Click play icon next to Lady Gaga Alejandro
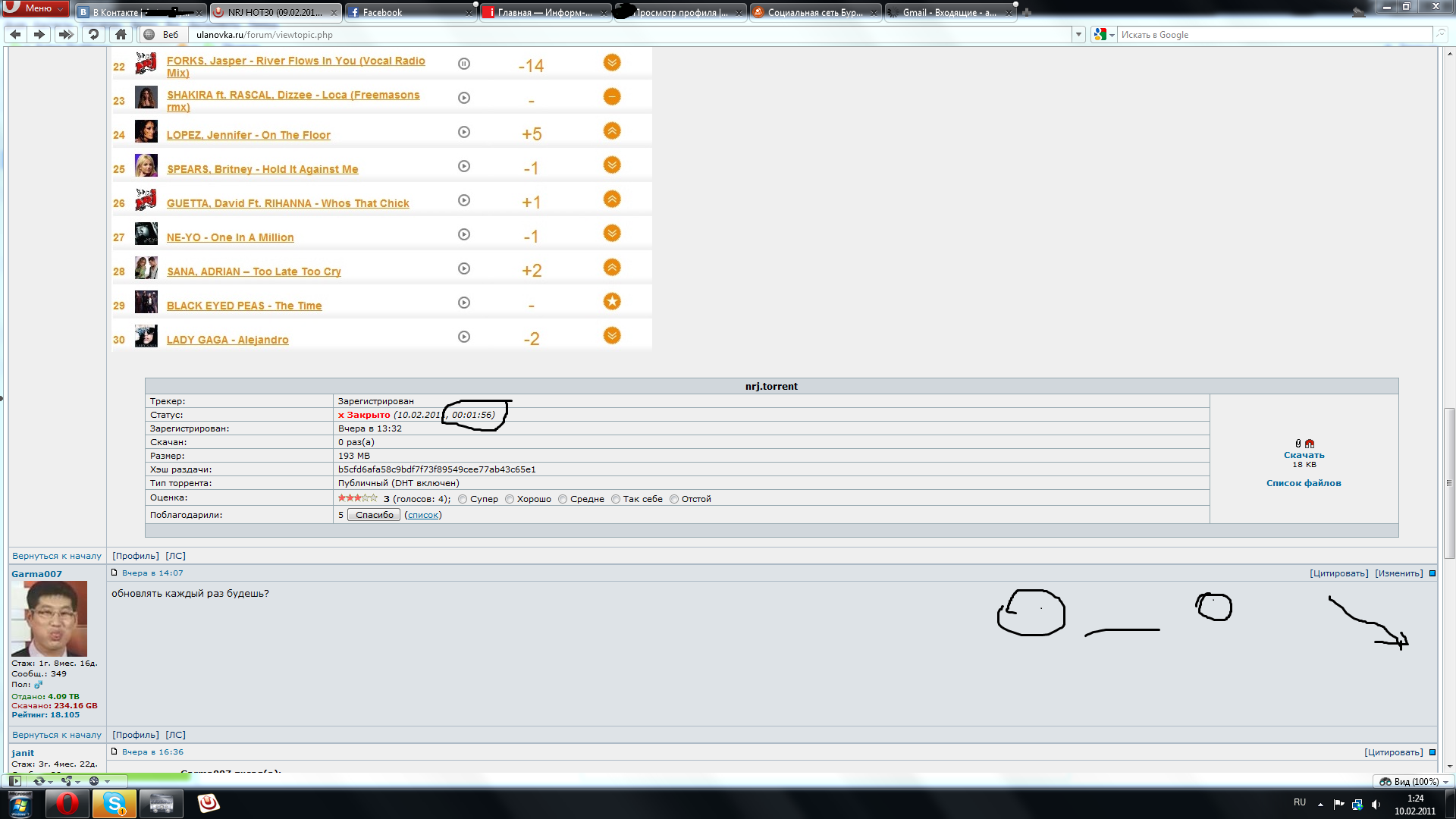Screen dimensions: 1456x819 click(464, 337)
